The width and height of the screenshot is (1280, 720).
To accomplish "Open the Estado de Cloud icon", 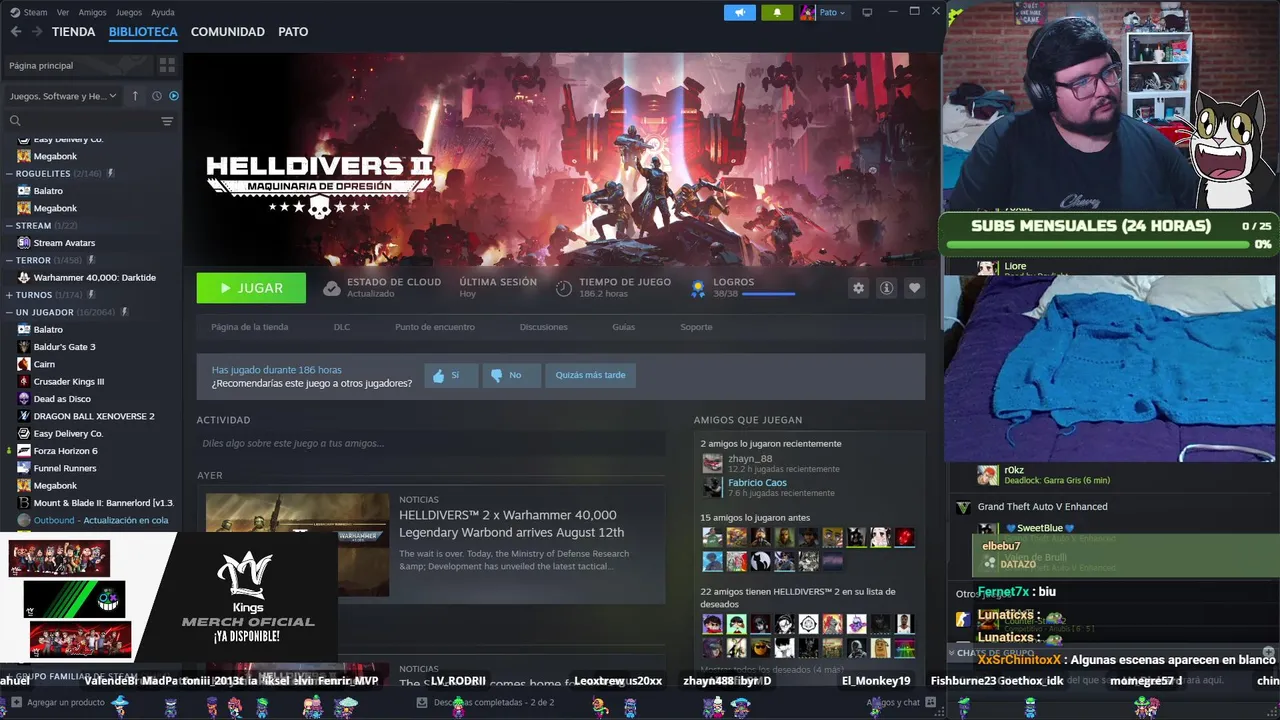I will point(331,288).
